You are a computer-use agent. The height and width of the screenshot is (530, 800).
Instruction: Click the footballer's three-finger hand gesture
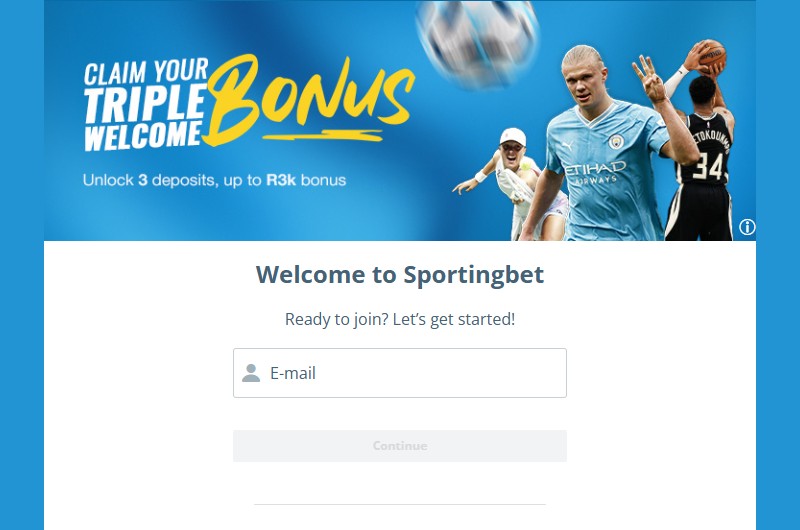tap(646, 79)
